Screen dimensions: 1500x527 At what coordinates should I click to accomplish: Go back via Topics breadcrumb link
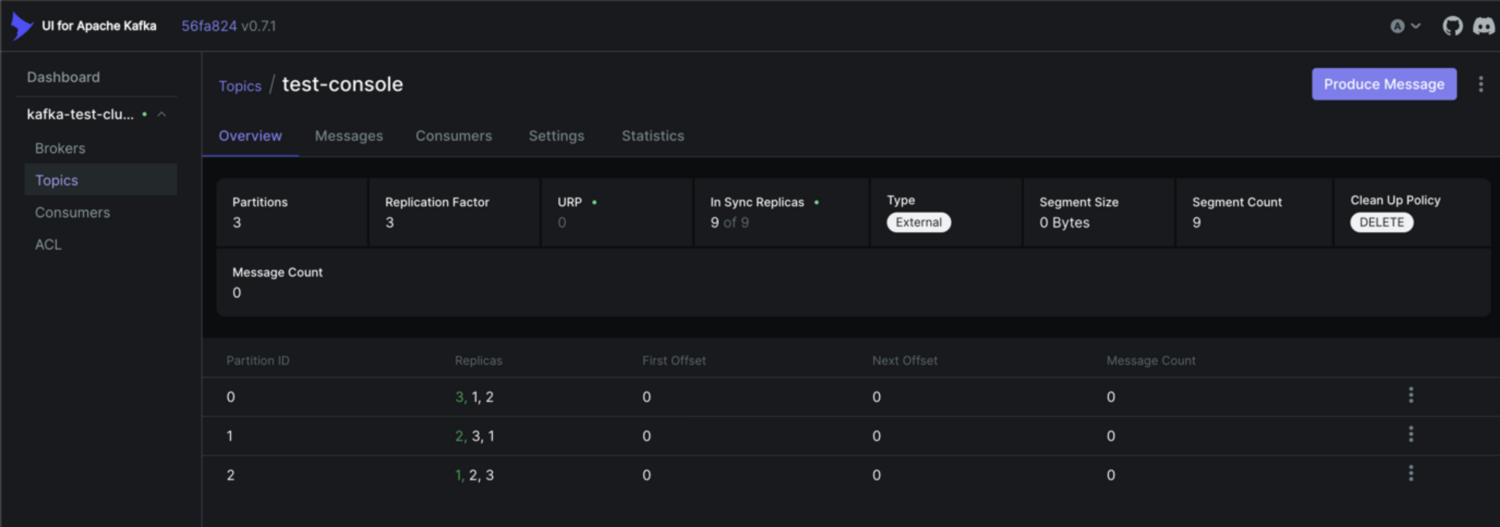(x=240, y=86)
